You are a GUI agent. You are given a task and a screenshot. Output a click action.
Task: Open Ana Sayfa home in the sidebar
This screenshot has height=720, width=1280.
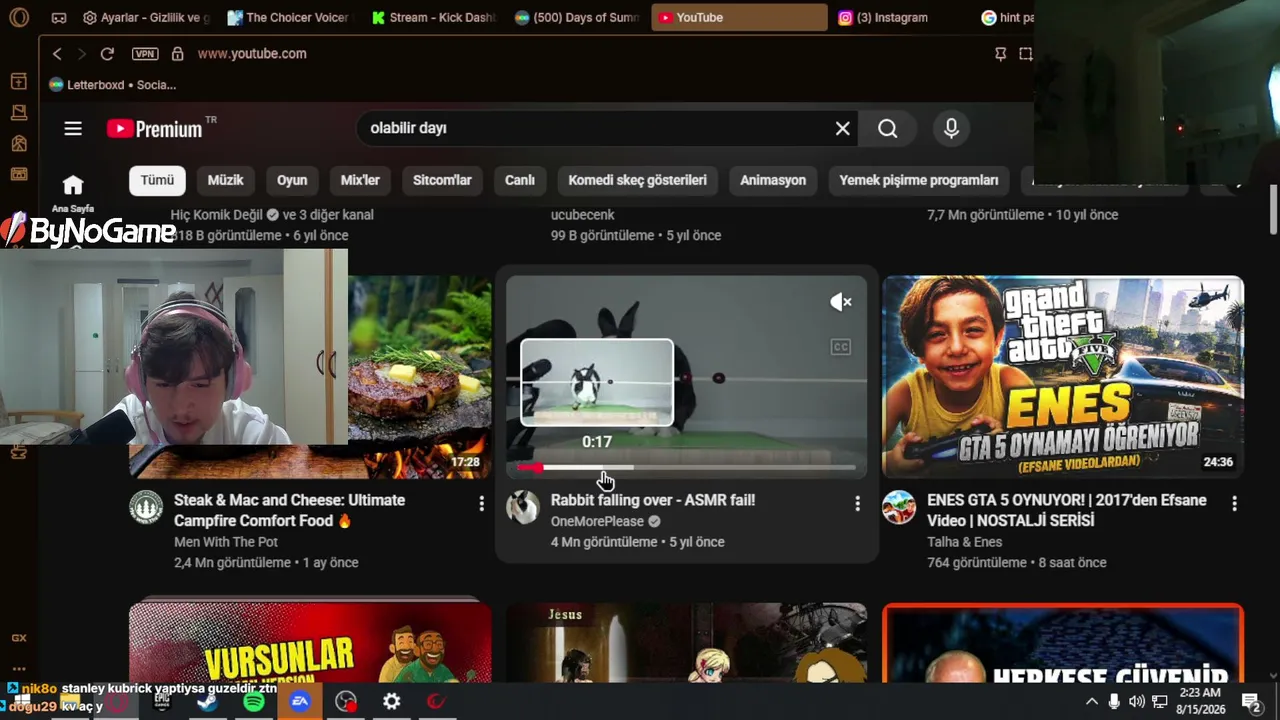(73, 192)
